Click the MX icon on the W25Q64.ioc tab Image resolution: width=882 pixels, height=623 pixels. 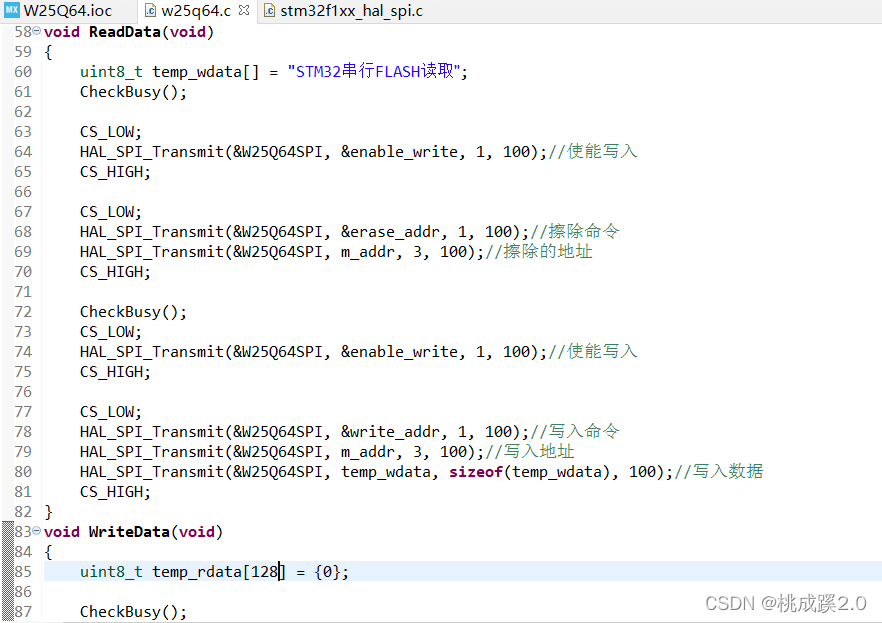pyautogui.click(x=11, y=10)
